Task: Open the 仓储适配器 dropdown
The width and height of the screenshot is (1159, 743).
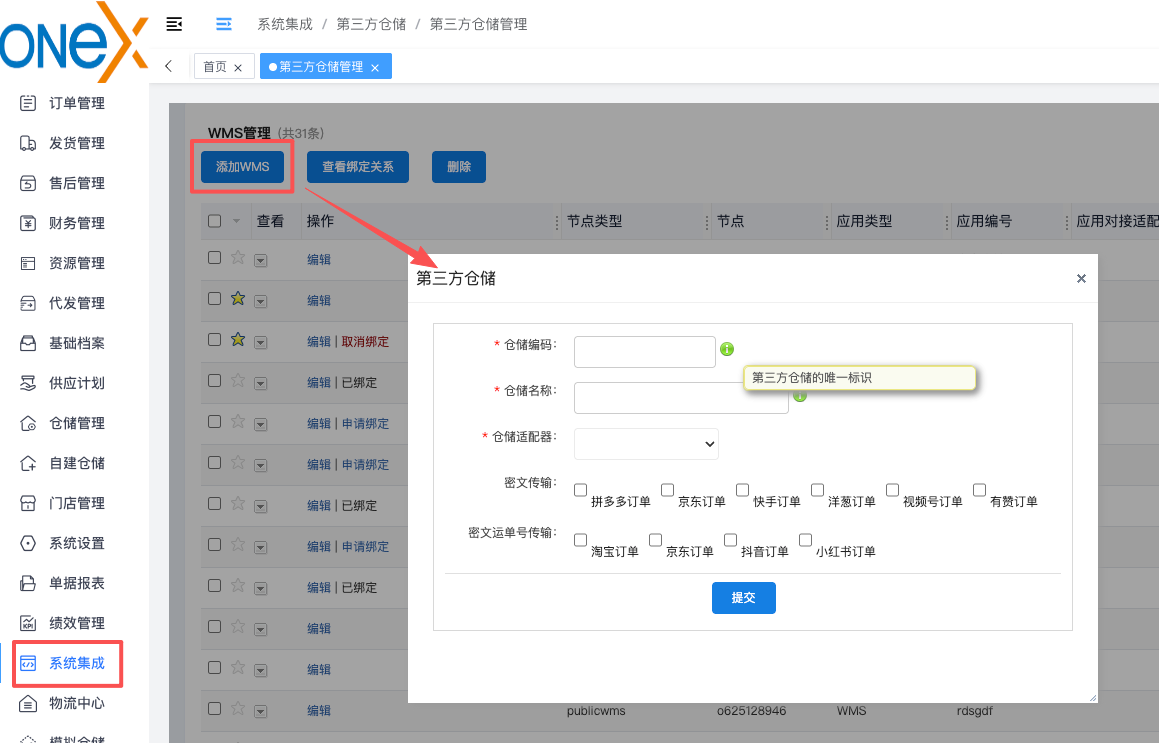Action: pyautogui.click(x=646, y=444)
